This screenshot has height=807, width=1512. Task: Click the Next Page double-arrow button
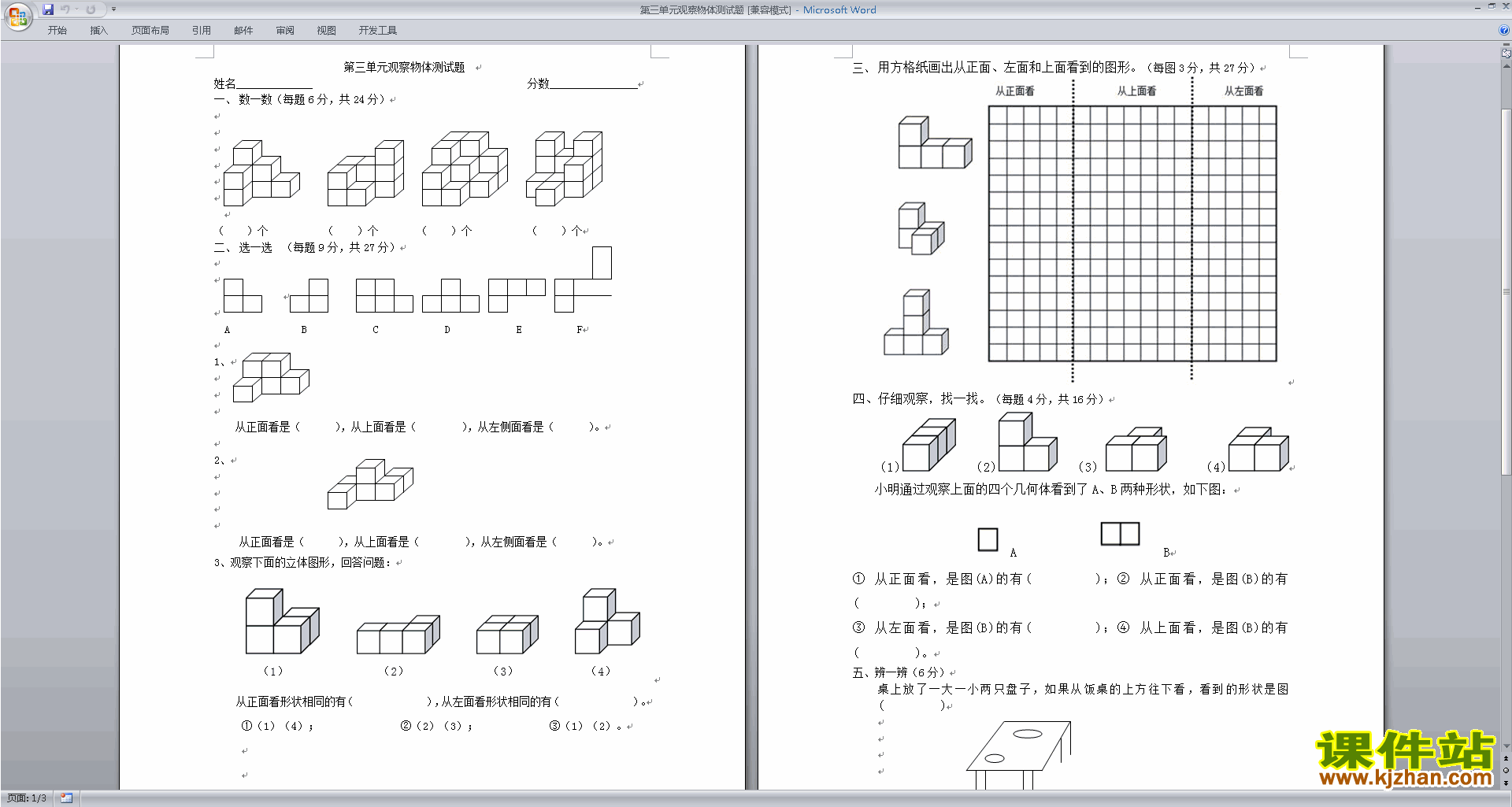1506,783
